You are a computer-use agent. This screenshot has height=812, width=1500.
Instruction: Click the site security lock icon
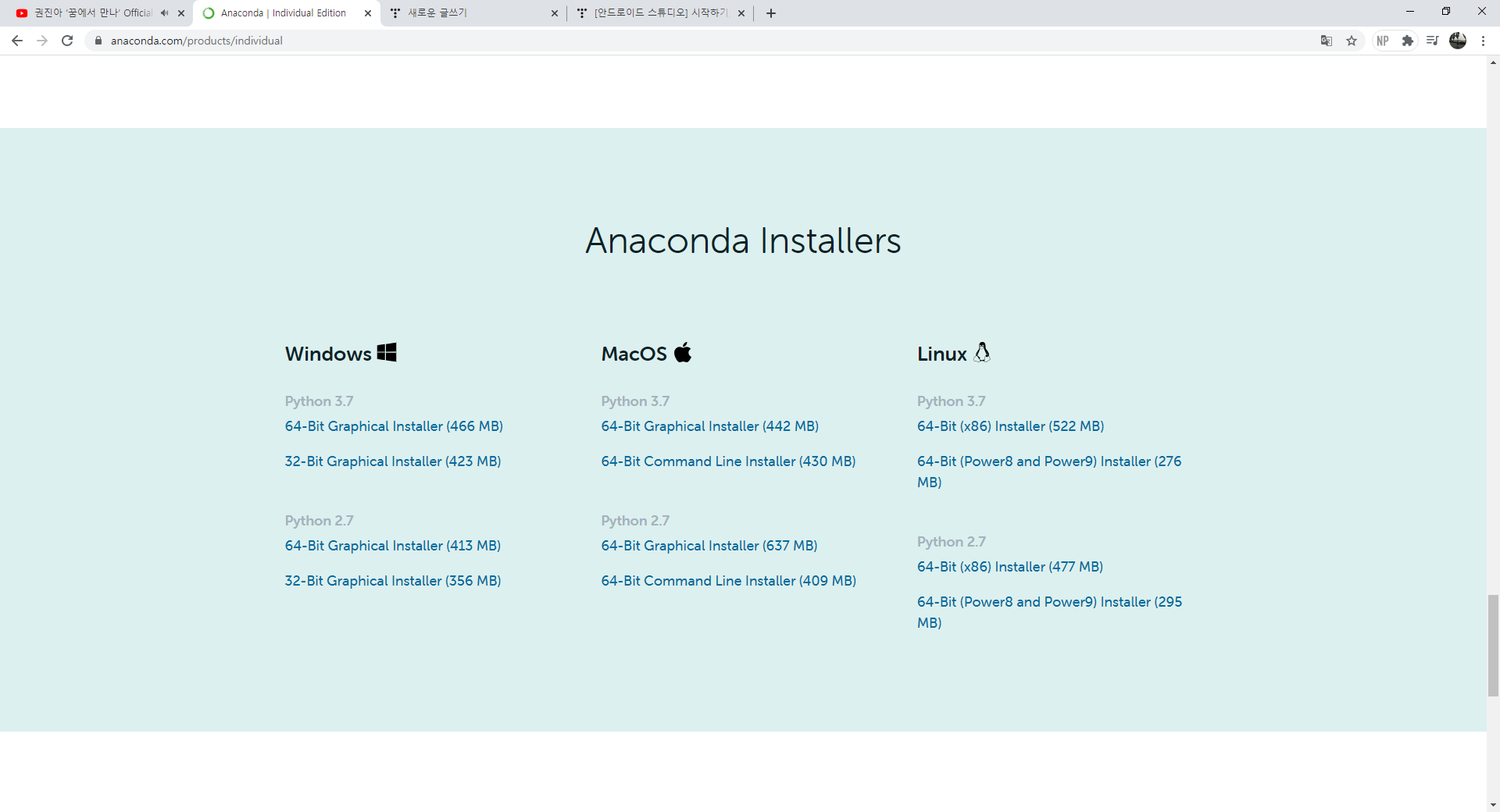pos(98,41)
